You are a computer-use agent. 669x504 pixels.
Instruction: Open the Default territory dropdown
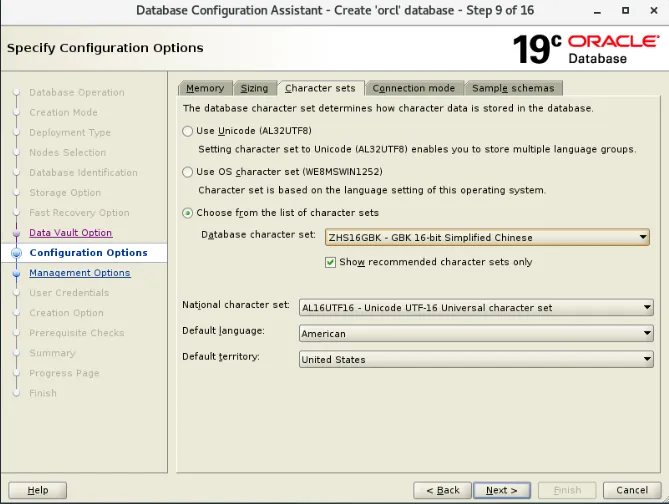pos(476,359)
